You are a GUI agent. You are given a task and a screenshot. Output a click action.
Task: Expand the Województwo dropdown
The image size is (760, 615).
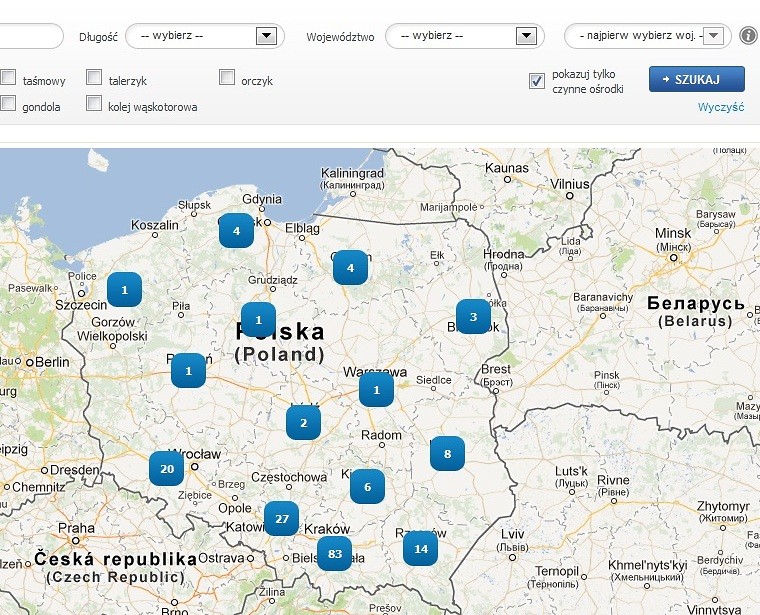[x=464, y=36]
